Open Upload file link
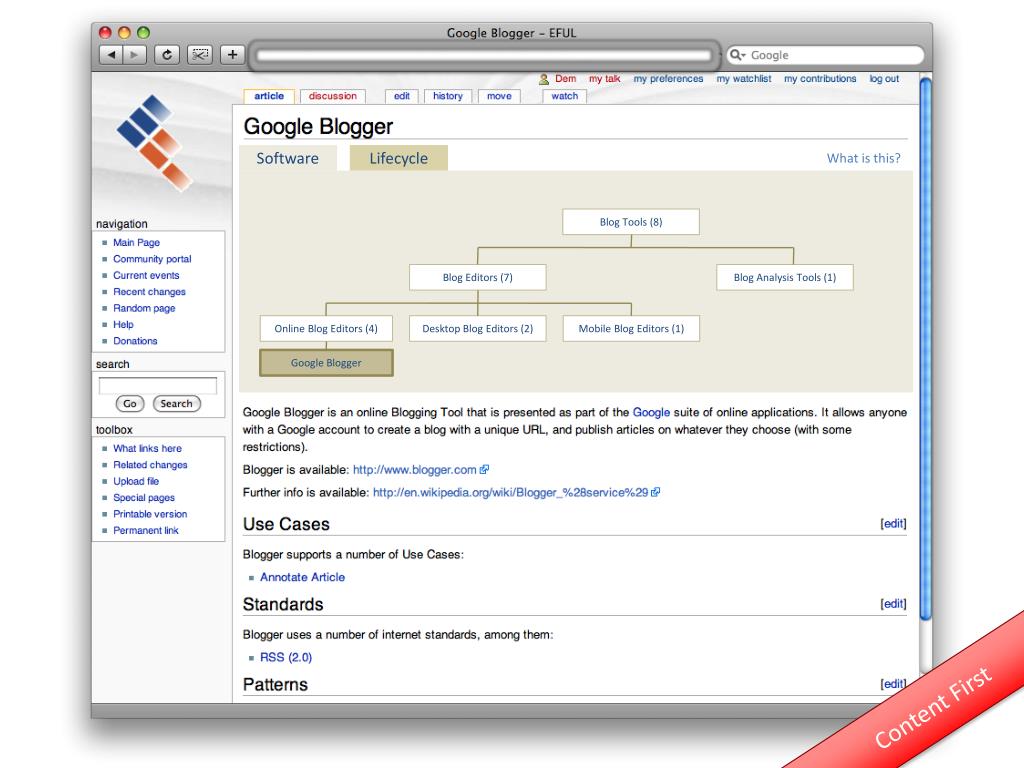Image resolution: width=1024 pixels, height=768 pixels. (136, 481)
